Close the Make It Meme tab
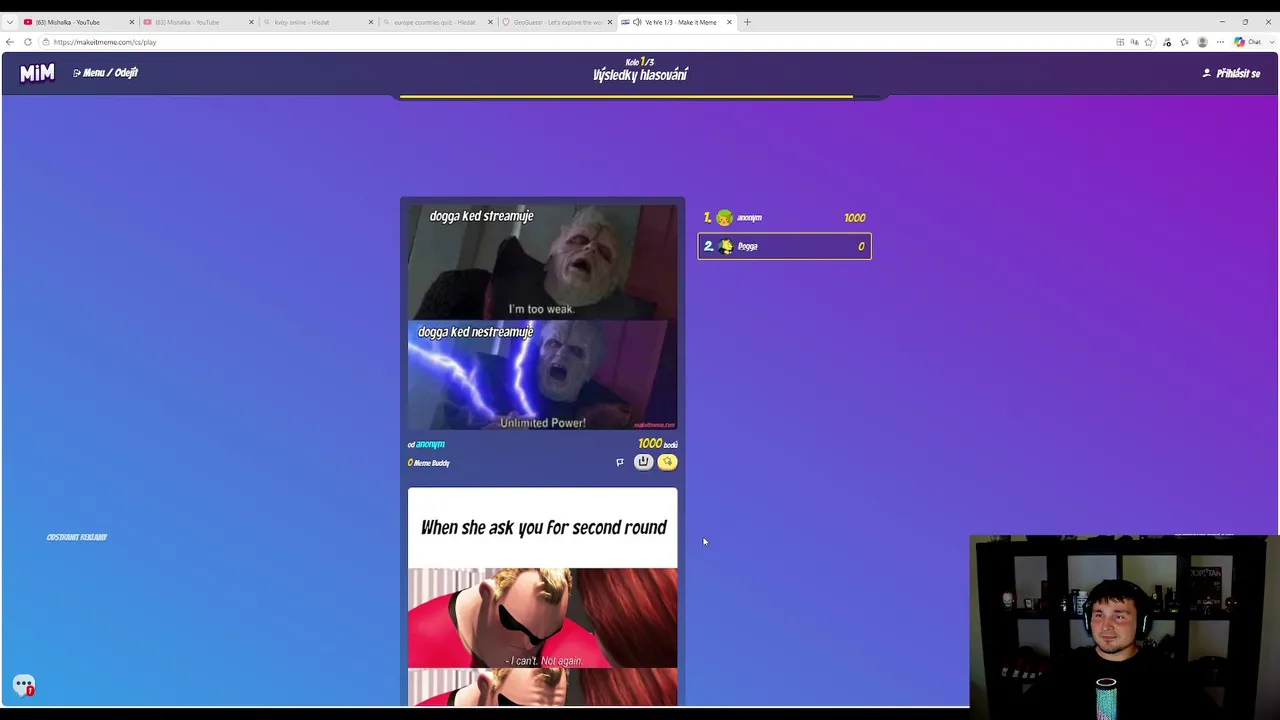1280x720 pixels. [x=729, y=22]
